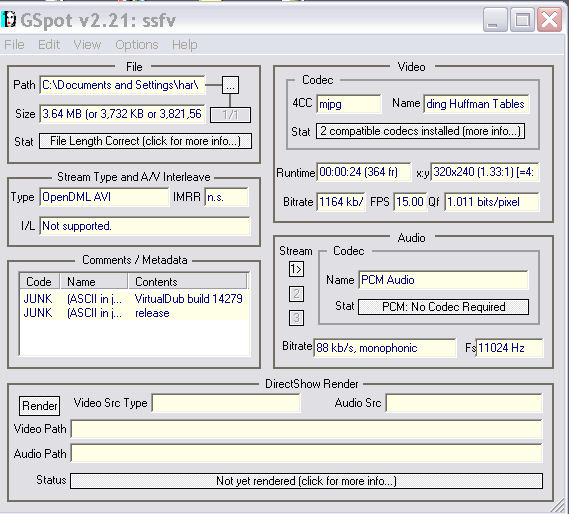Select first JUNK metadata row
This screenshot has width=569, height=514.
tap(134, 299)
